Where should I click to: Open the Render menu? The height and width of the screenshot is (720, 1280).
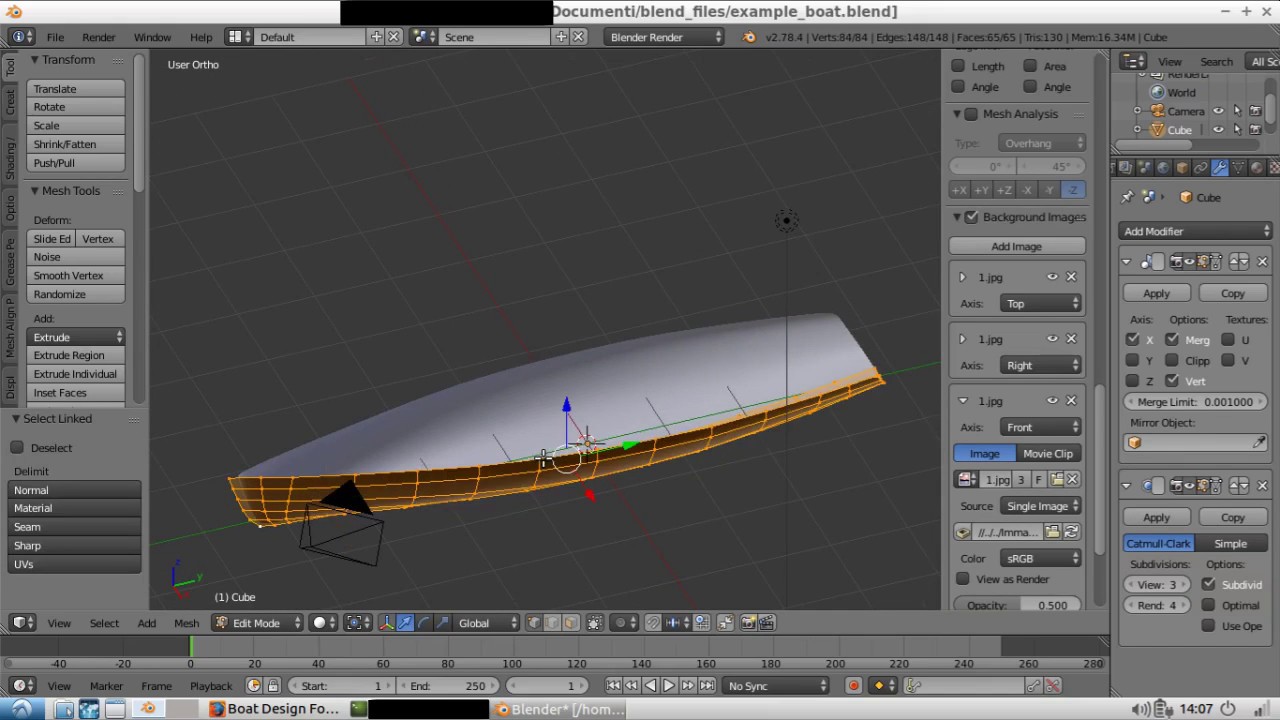(98, 37)
